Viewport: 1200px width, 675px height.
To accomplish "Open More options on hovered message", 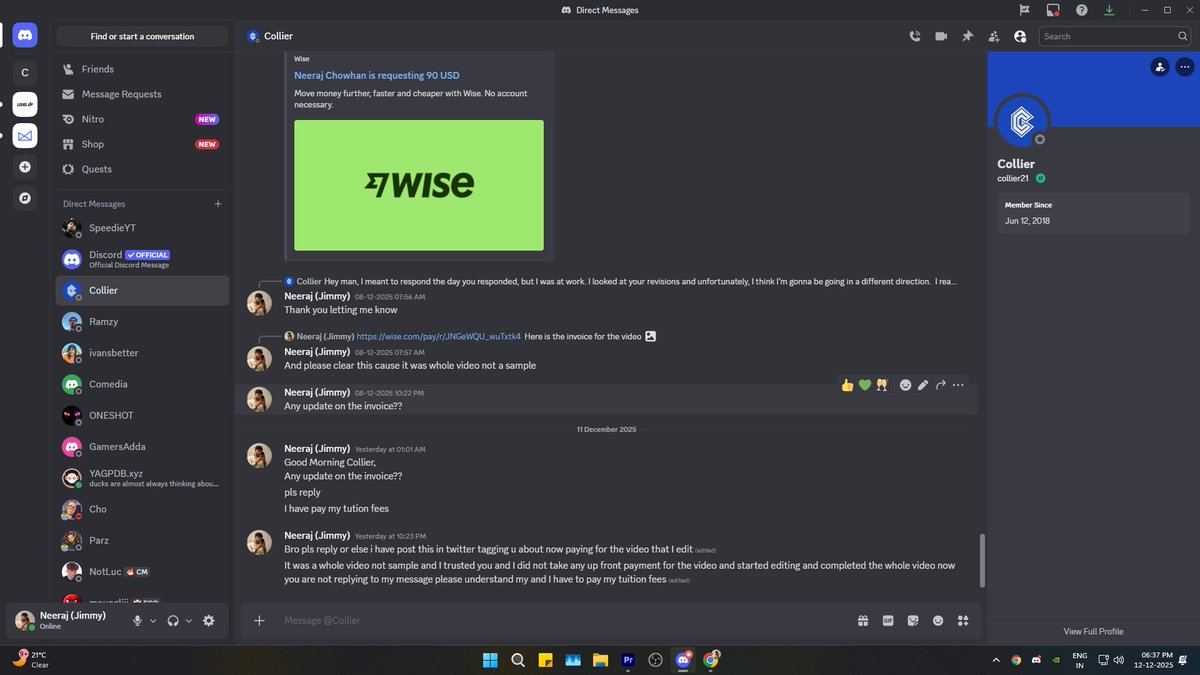I will point(958,385).
